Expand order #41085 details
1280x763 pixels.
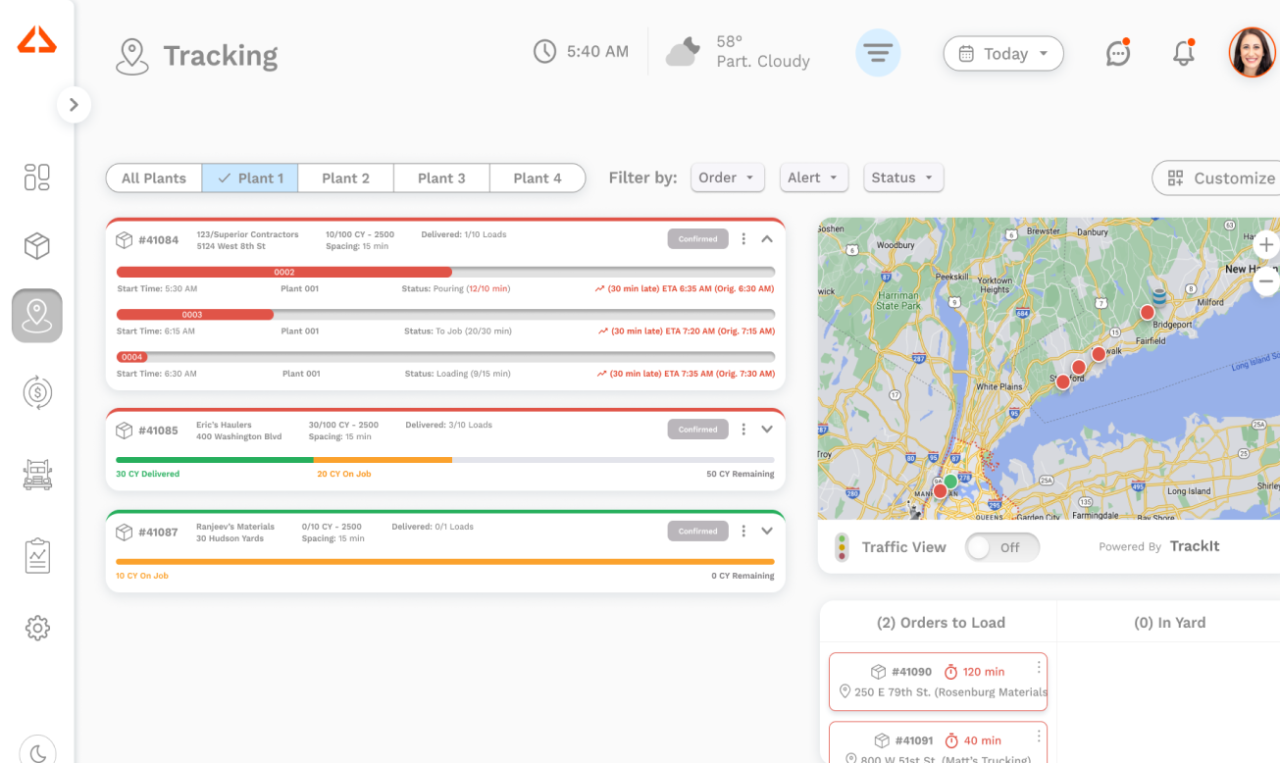[x=767, y=429]
